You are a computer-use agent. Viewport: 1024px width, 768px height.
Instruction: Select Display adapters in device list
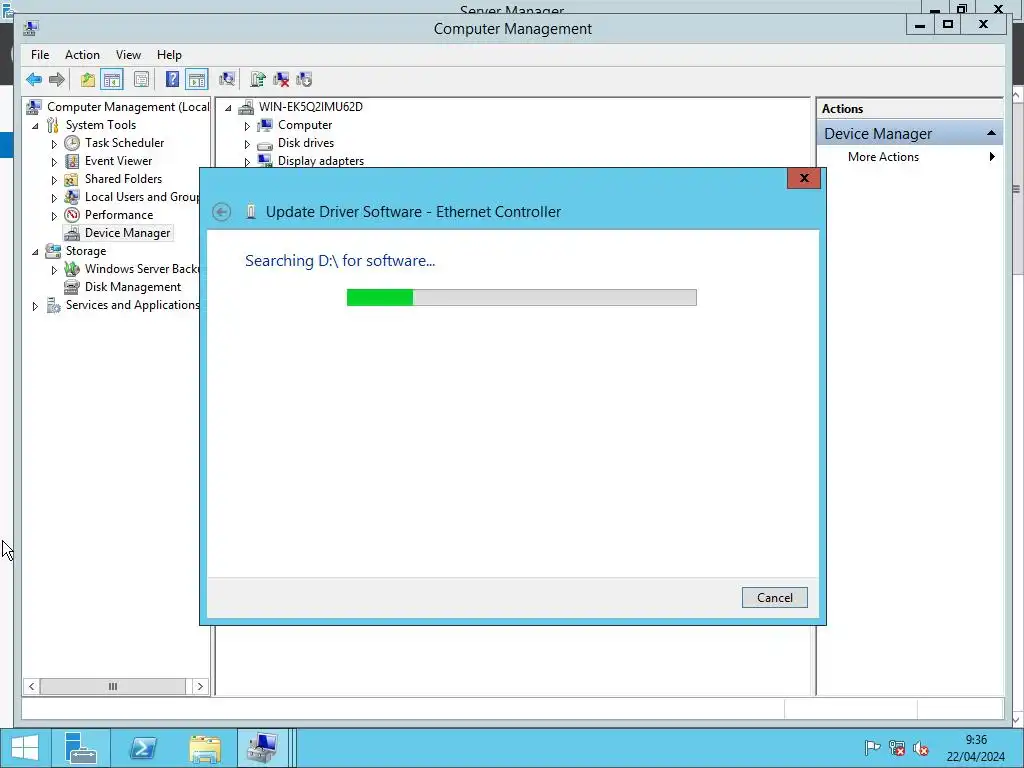(x=321, y=161)
